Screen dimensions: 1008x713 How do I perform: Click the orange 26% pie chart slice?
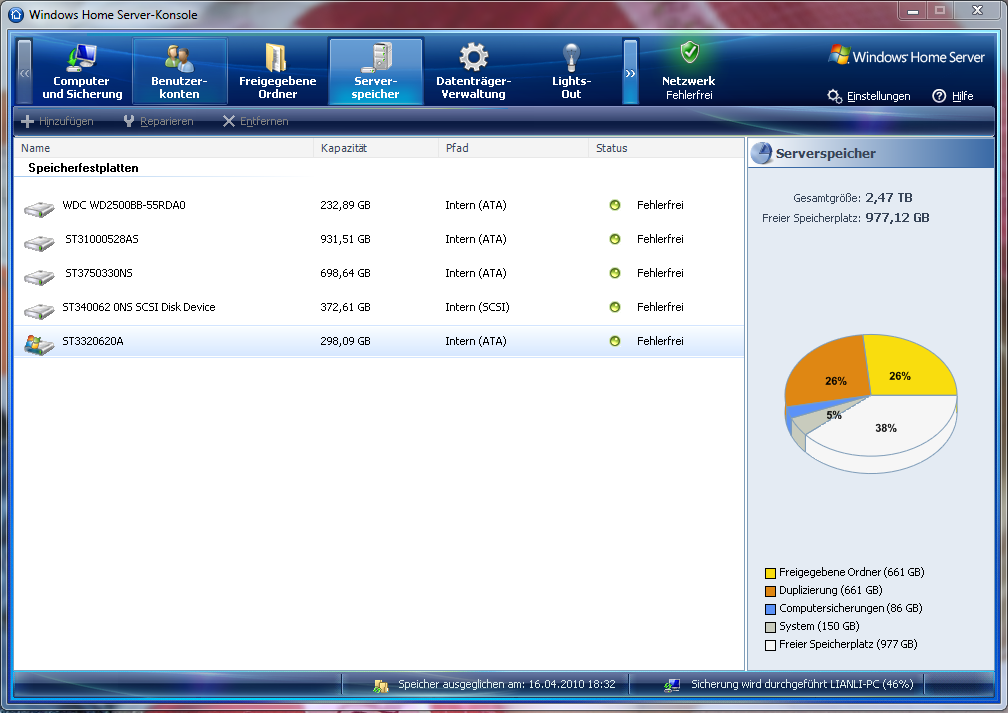click(829, 373)
